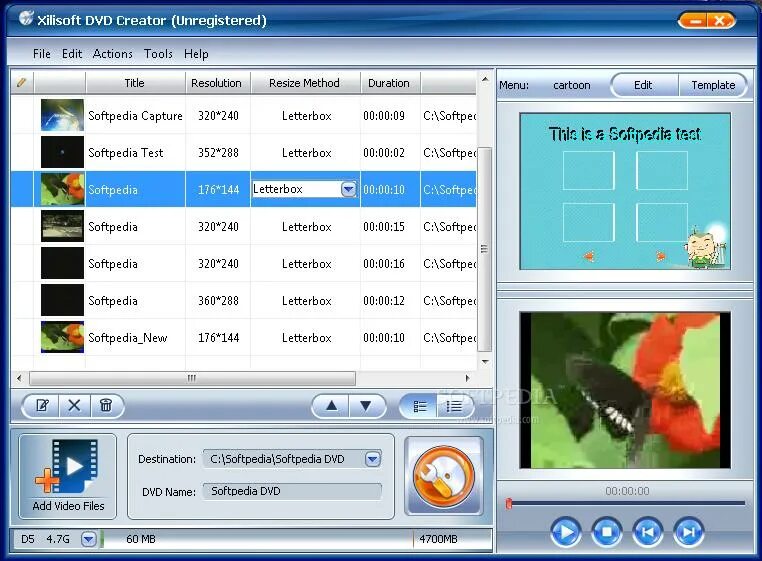762x561 pixels.
Task: Close the Xilisoft DVD Creator window
Action: point(721,21)
